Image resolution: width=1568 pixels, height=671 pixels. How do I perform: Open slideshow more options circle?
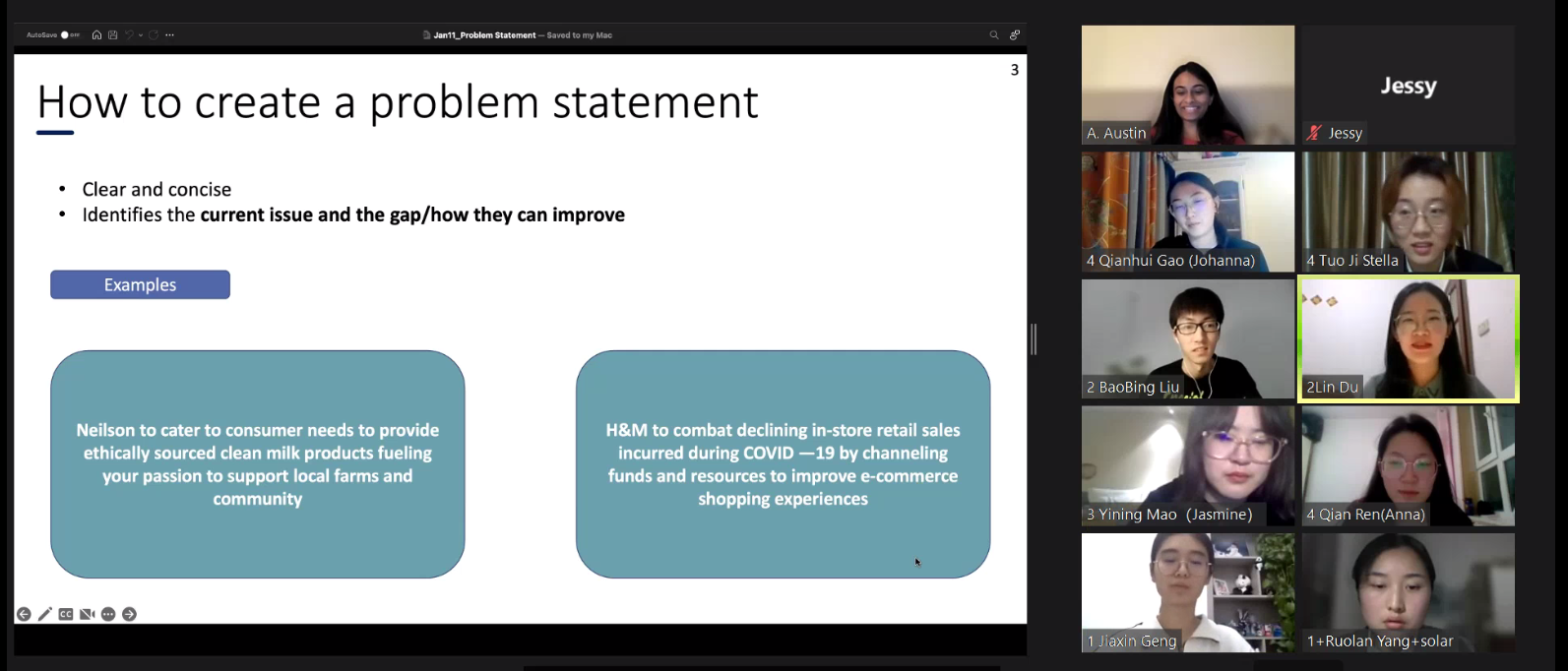[x=108, y=615]
